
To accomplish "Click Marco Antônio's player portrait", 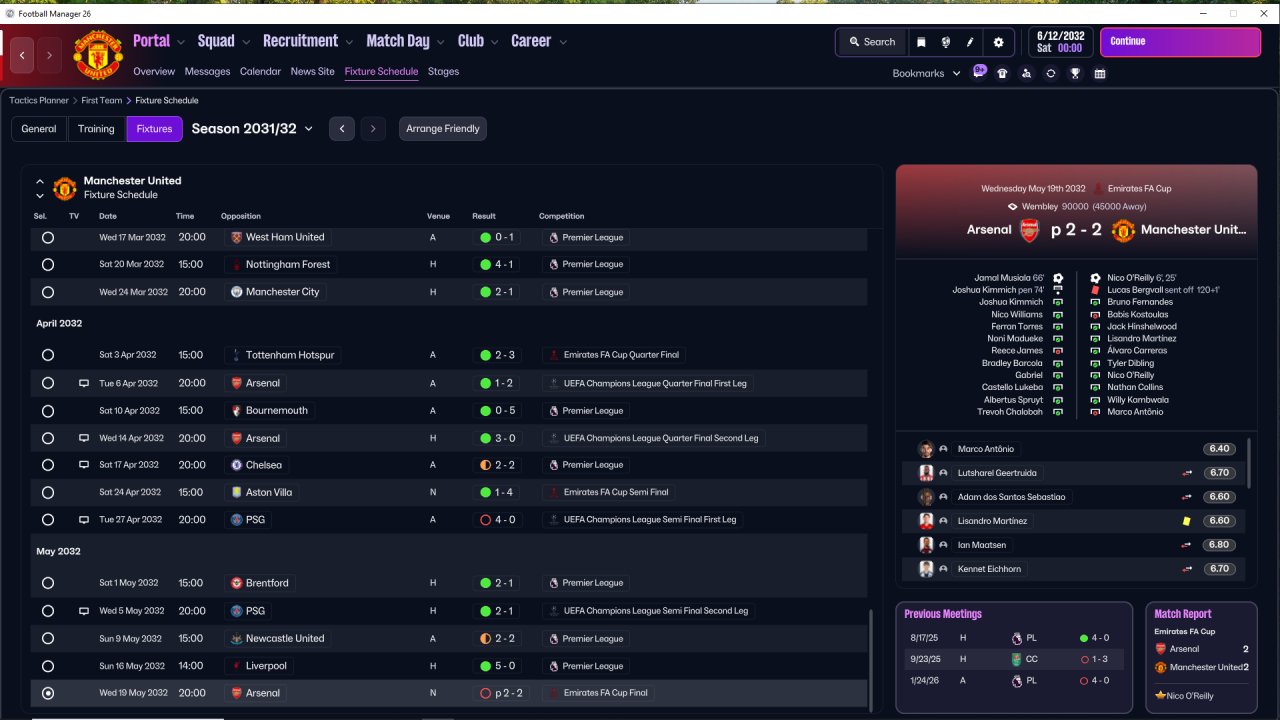I will point(926,449).
